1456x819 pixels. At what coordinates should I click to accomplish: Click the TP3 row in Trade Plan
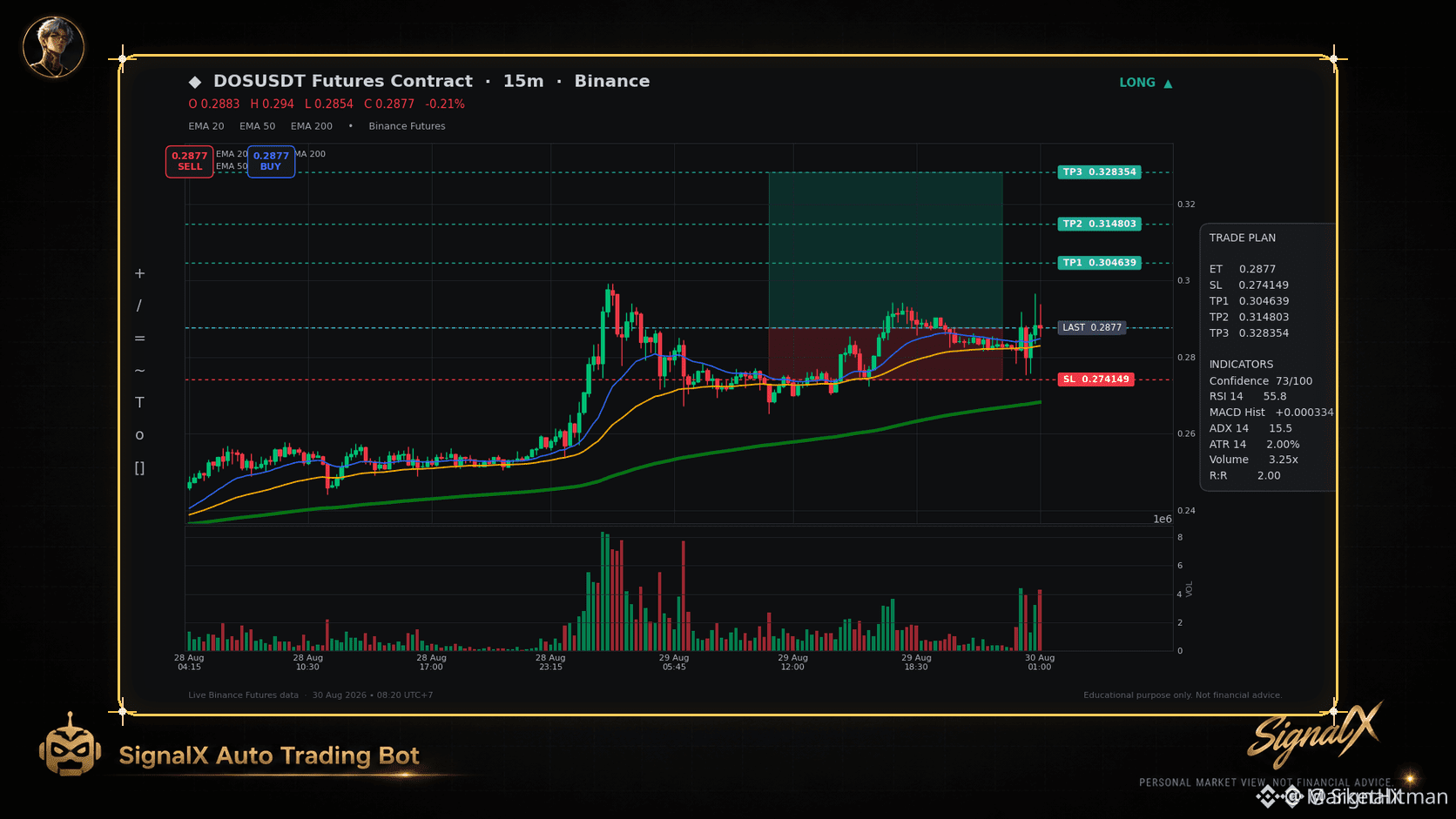pos(1249,333)
